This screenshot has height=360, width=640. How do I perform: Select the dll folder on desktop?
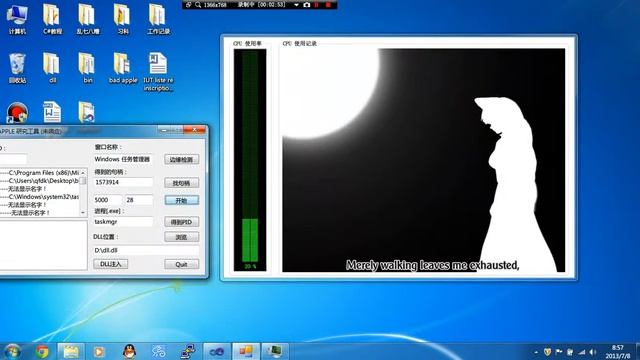click(x=52, y=68)
